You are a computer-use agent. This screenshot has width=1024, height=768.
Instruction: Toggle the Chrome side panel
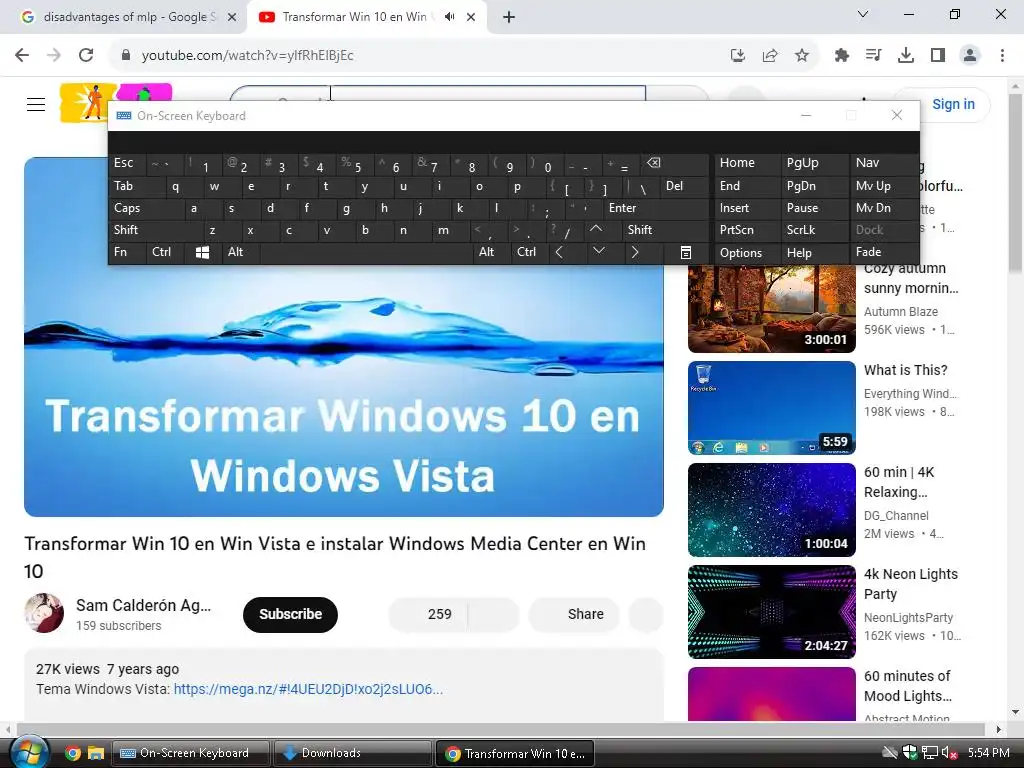(x=938, y=56)
